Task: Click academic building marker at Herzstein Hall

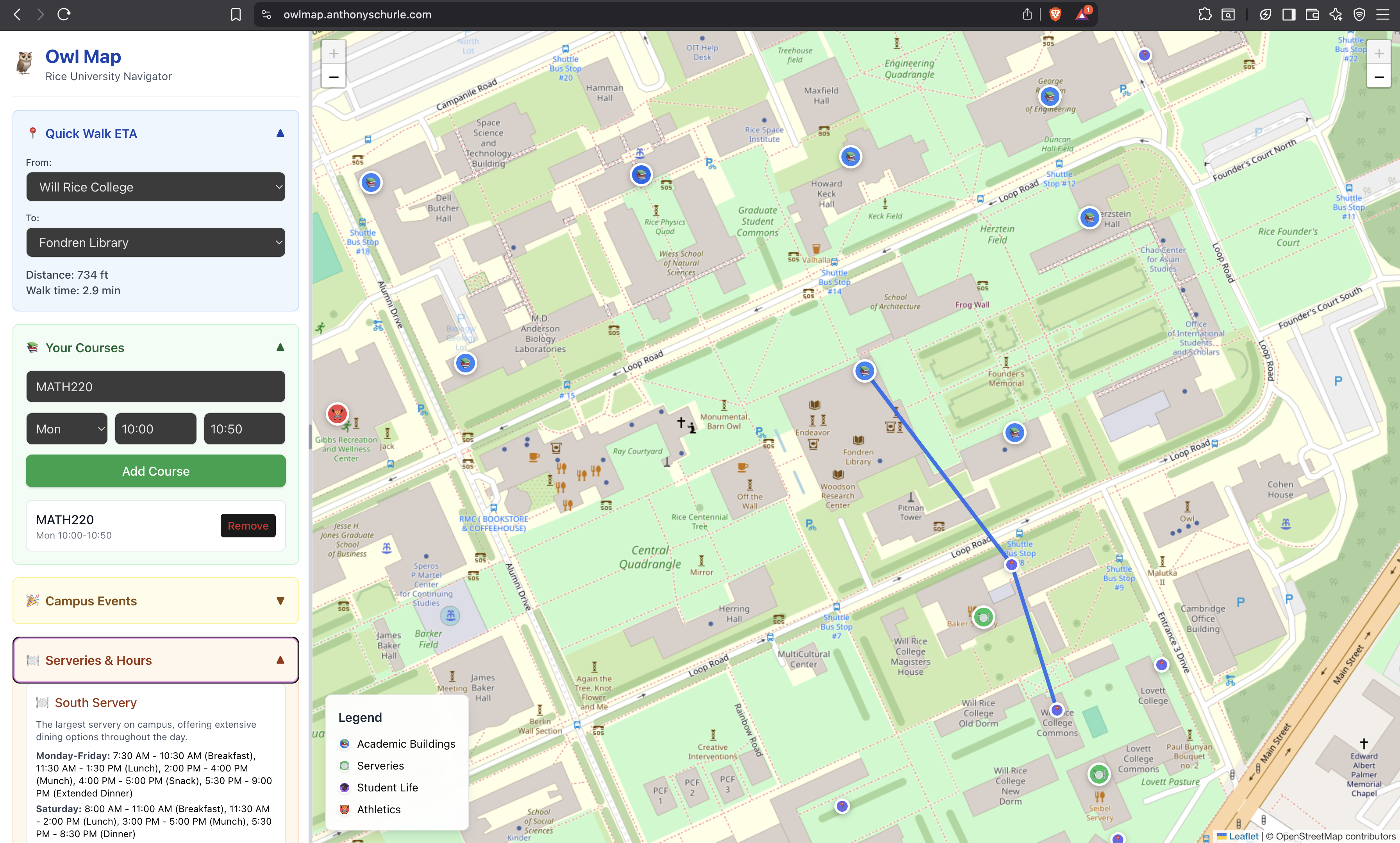Action: 1089,218
